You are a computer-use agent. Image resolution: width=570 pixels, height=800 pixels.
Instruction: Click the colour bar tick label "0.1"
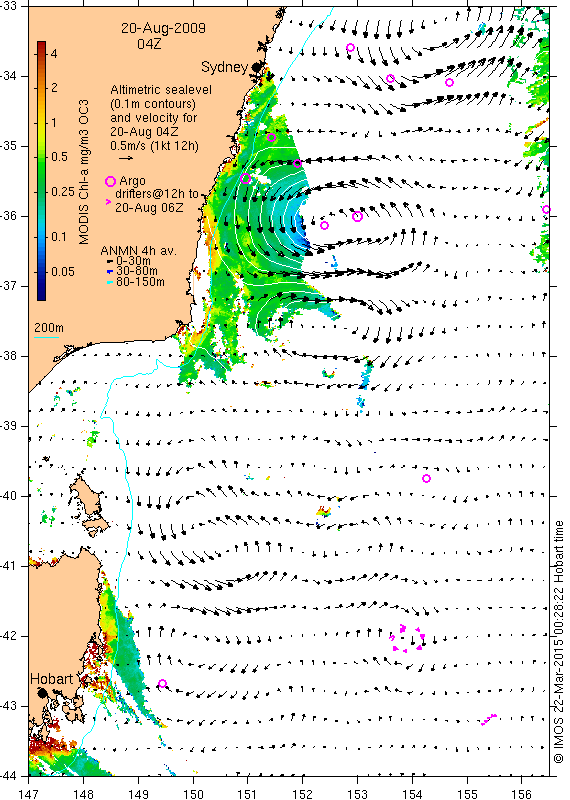tap(59, 236)
